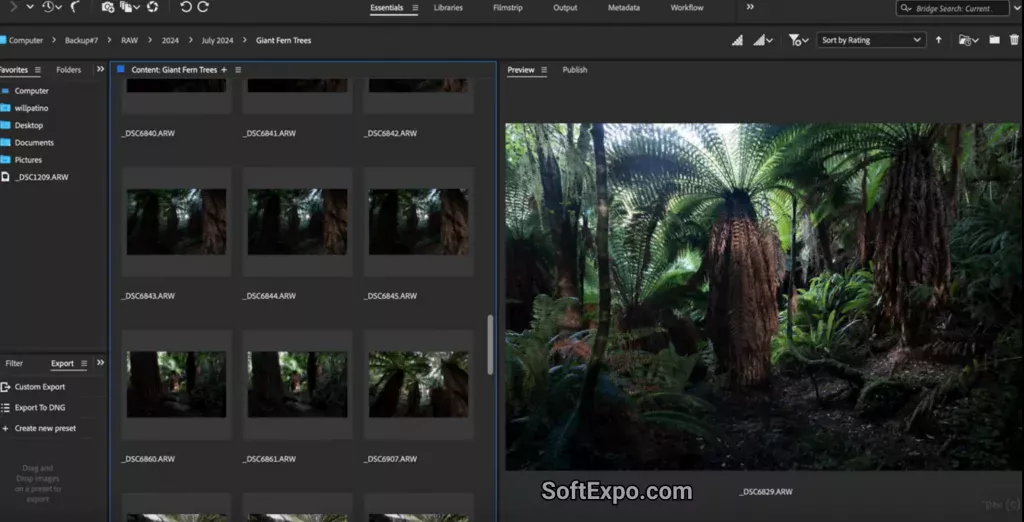Show more workspaces with double chevron

click(x=750, y=7)
